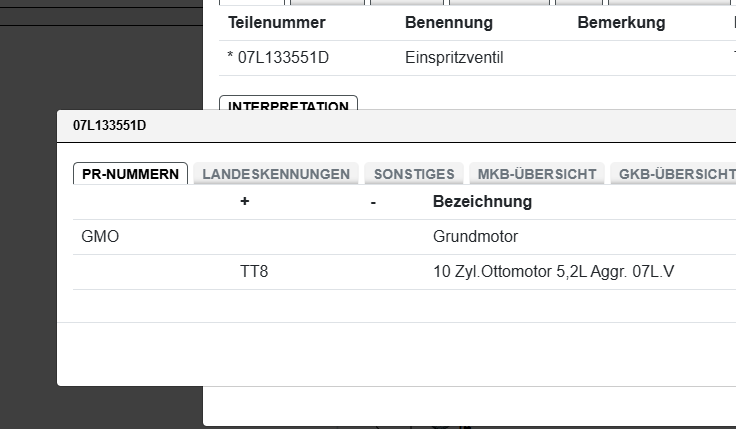Click the Bemerkung column header
736x429 pixels.
(x=621, y=23)
